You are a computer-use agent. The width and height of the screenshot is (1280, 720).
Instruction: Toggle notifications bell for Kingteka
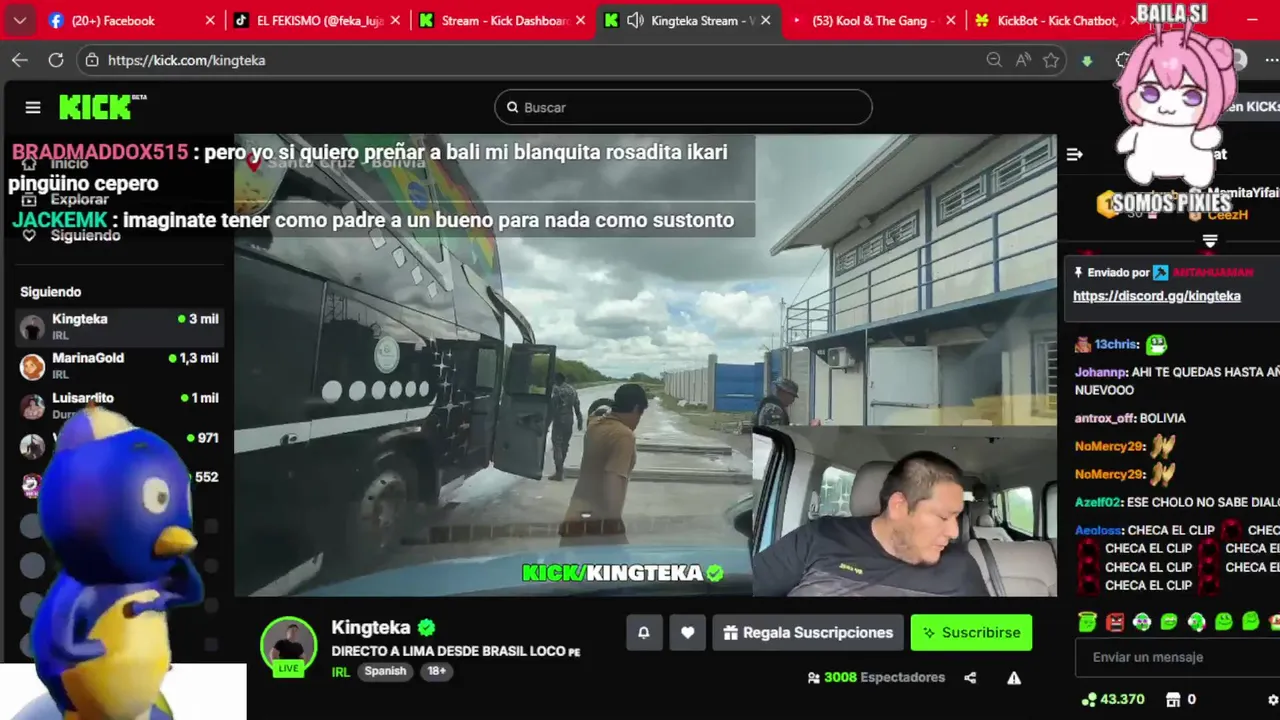coord(644,633)
